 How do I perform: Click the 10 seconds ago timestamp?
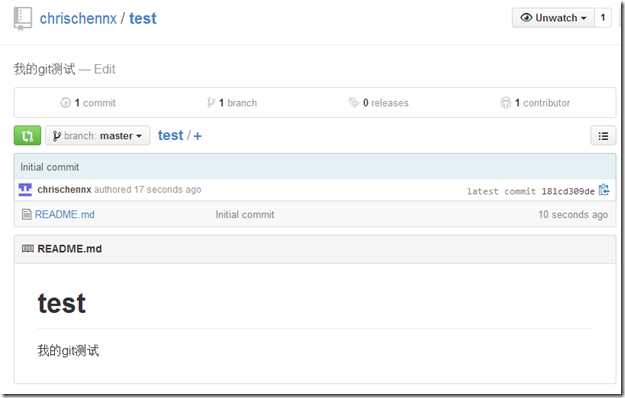coord(573,215)
